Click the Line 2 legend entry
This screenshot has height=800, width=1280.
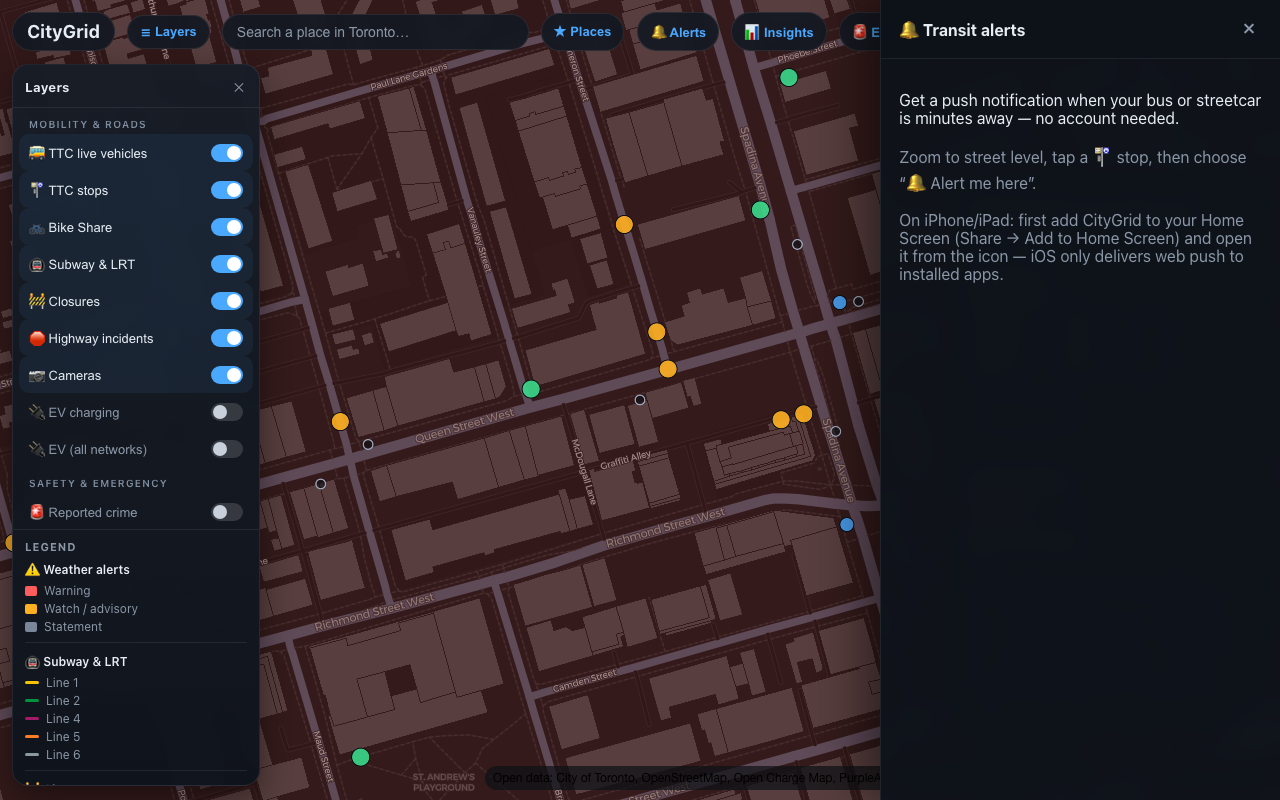click(x=52, y=701)
